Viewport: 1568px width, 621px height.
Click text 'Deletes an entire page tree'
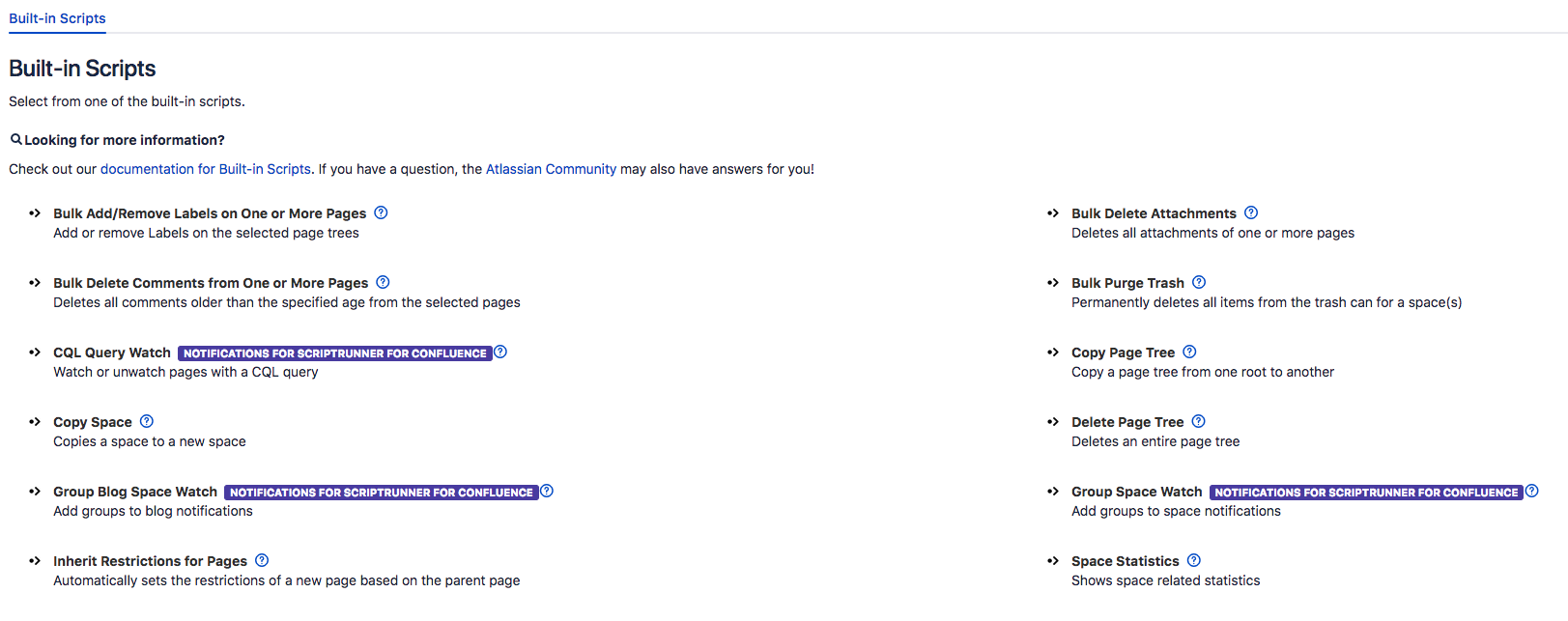1155,441
